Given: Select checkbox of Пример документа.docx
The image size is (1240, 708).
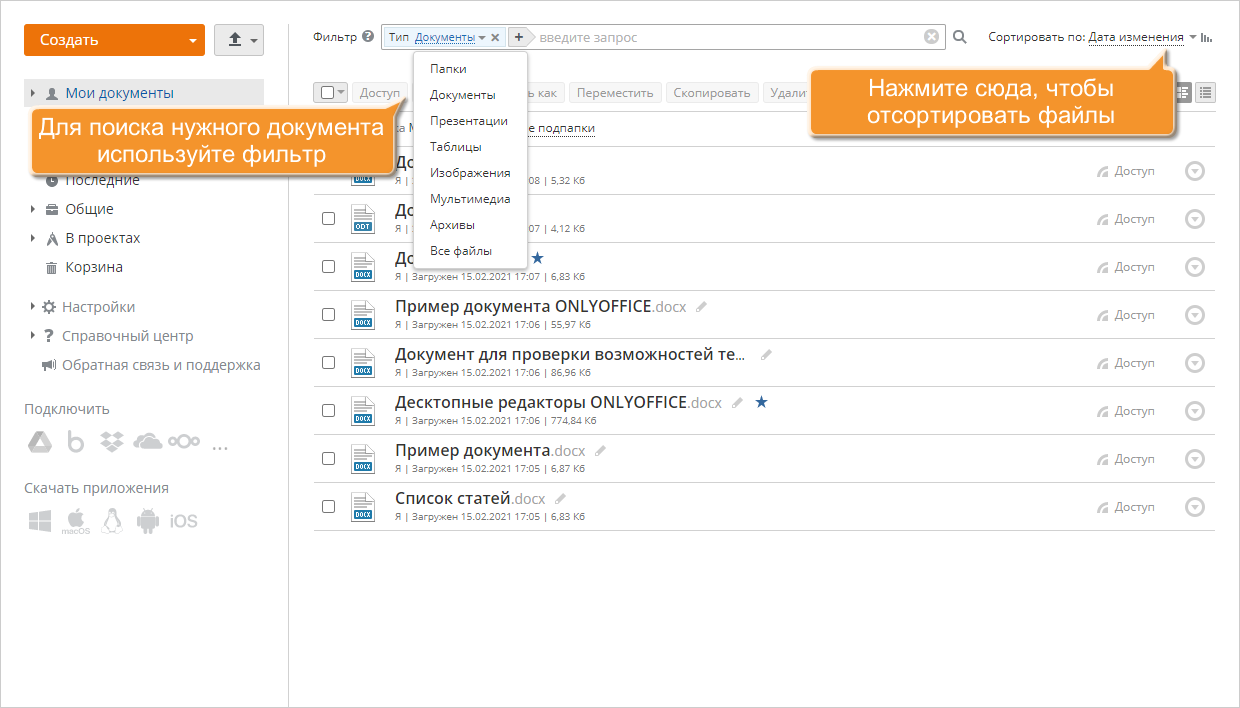Looking at the screenshot, I should pos(328,458).
